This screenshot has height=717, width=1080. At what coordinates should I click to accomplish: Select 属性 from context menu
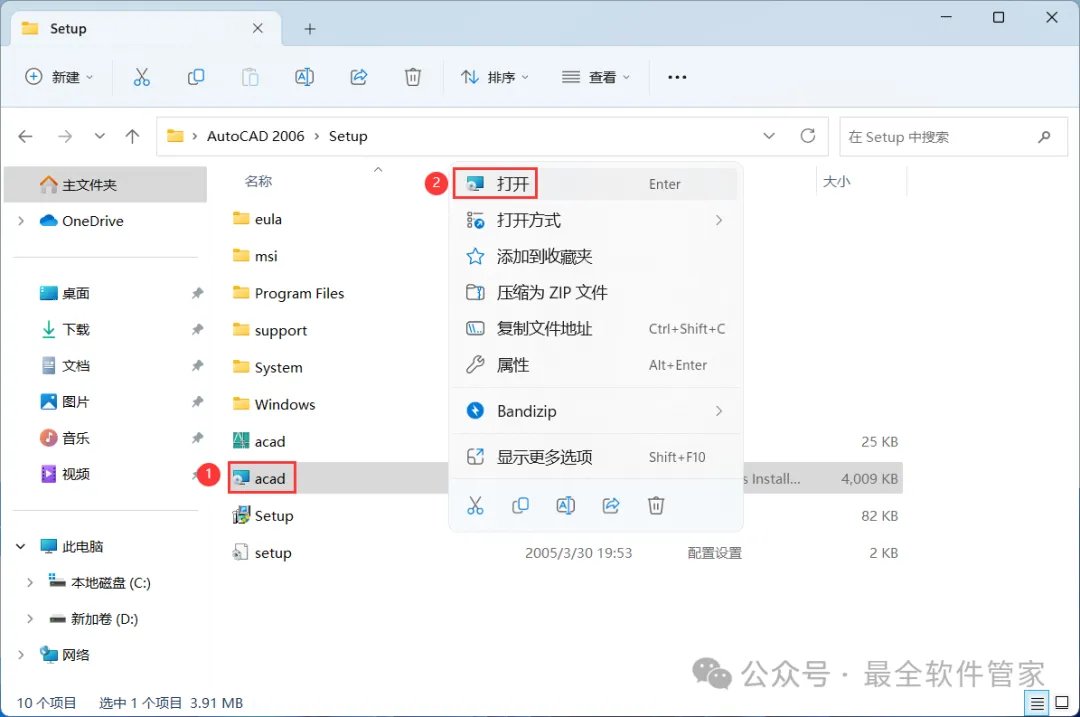pyautogui.click(x=596, y=365)
